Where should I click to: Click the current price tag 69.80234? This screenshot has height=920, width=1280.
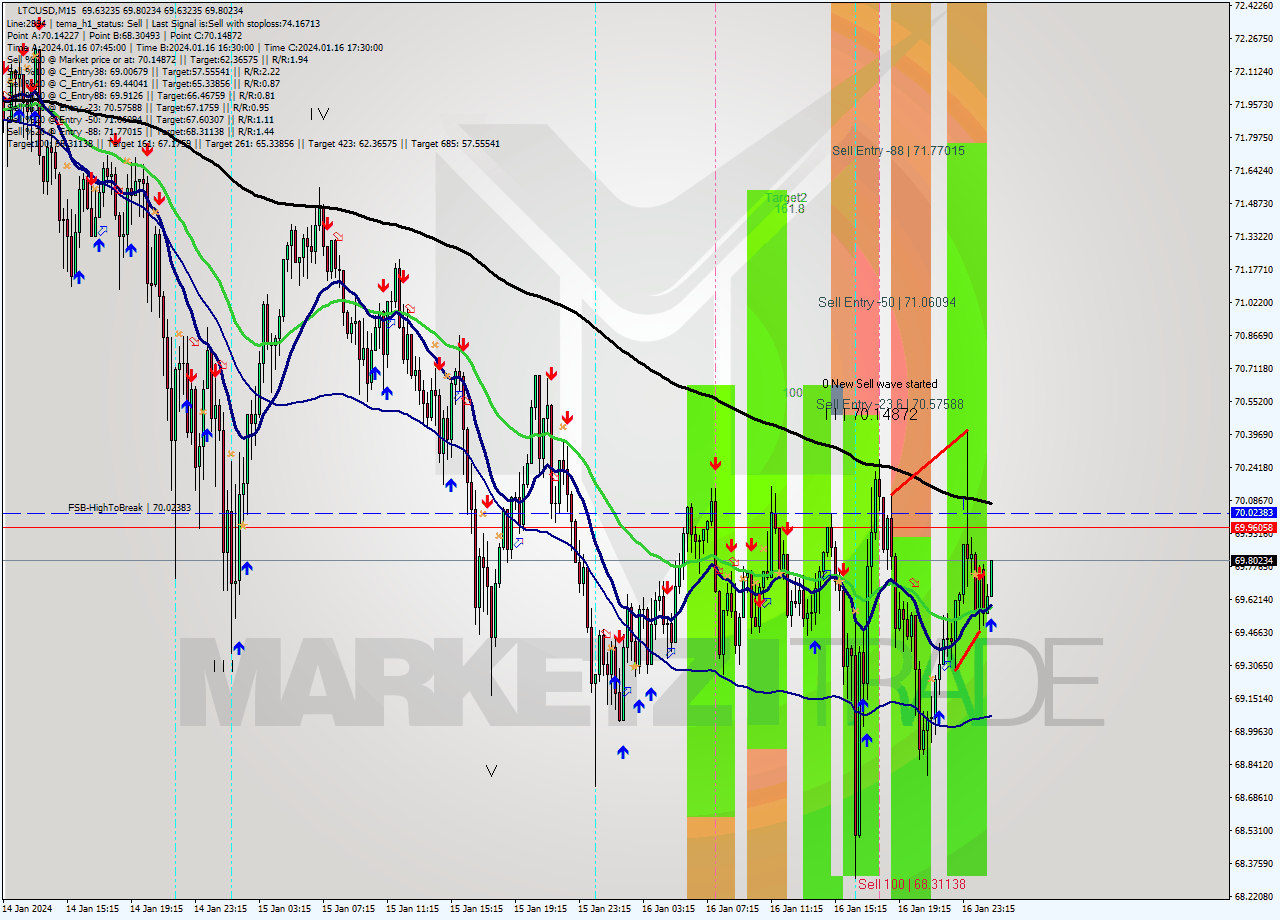click(x=1254, y=561)
